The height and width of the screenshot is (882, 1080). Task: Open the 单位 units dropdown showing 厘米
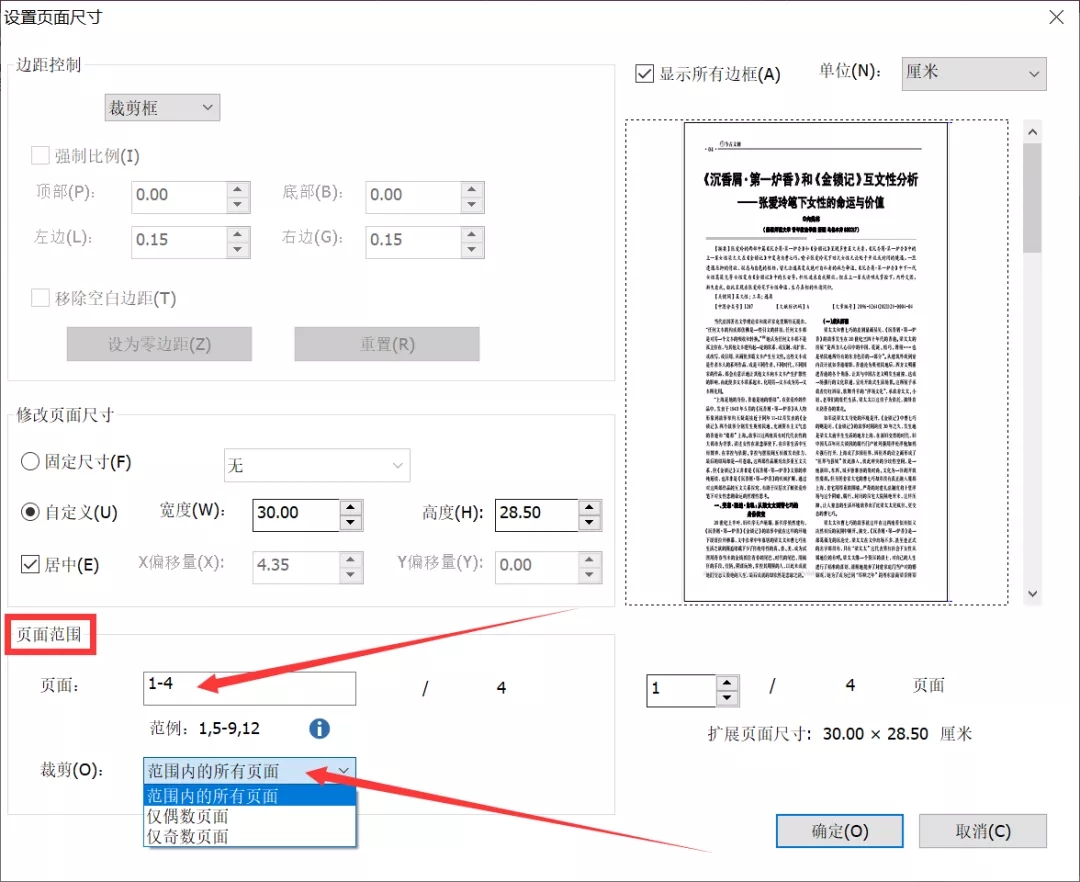coord(972,73)
